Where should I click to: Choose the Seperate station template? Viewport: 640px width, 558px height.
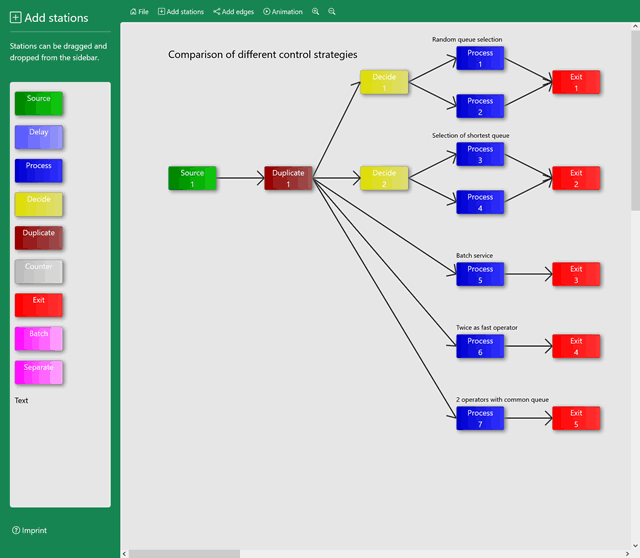(x=39, y=372)
